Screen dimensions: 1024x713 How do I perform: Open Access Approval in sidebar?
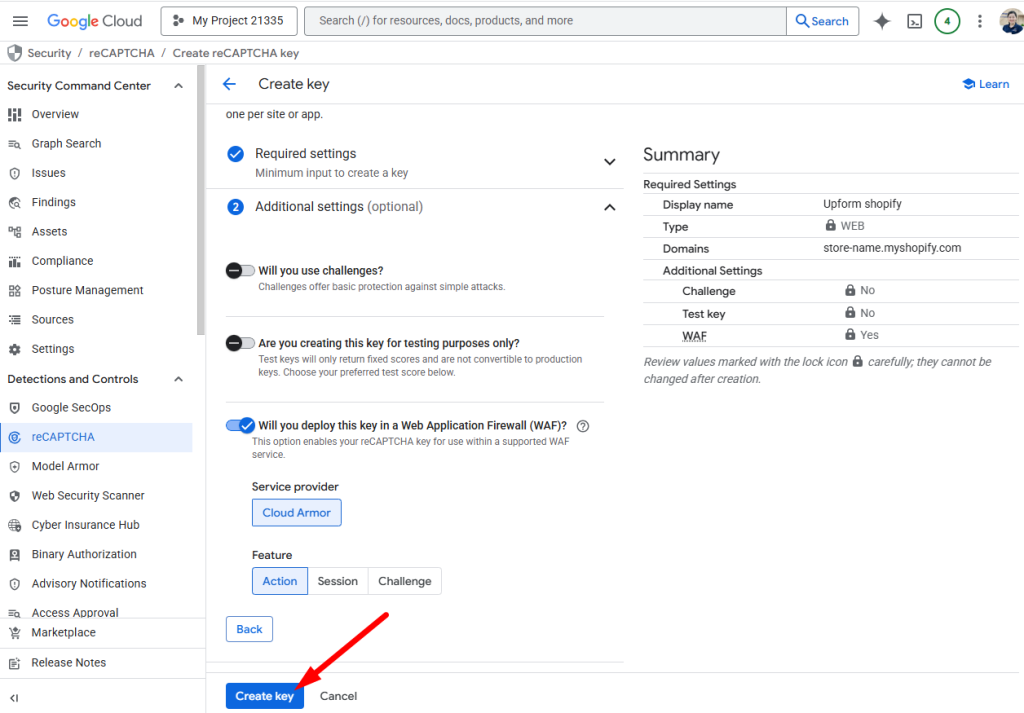[x=75, y=612]
